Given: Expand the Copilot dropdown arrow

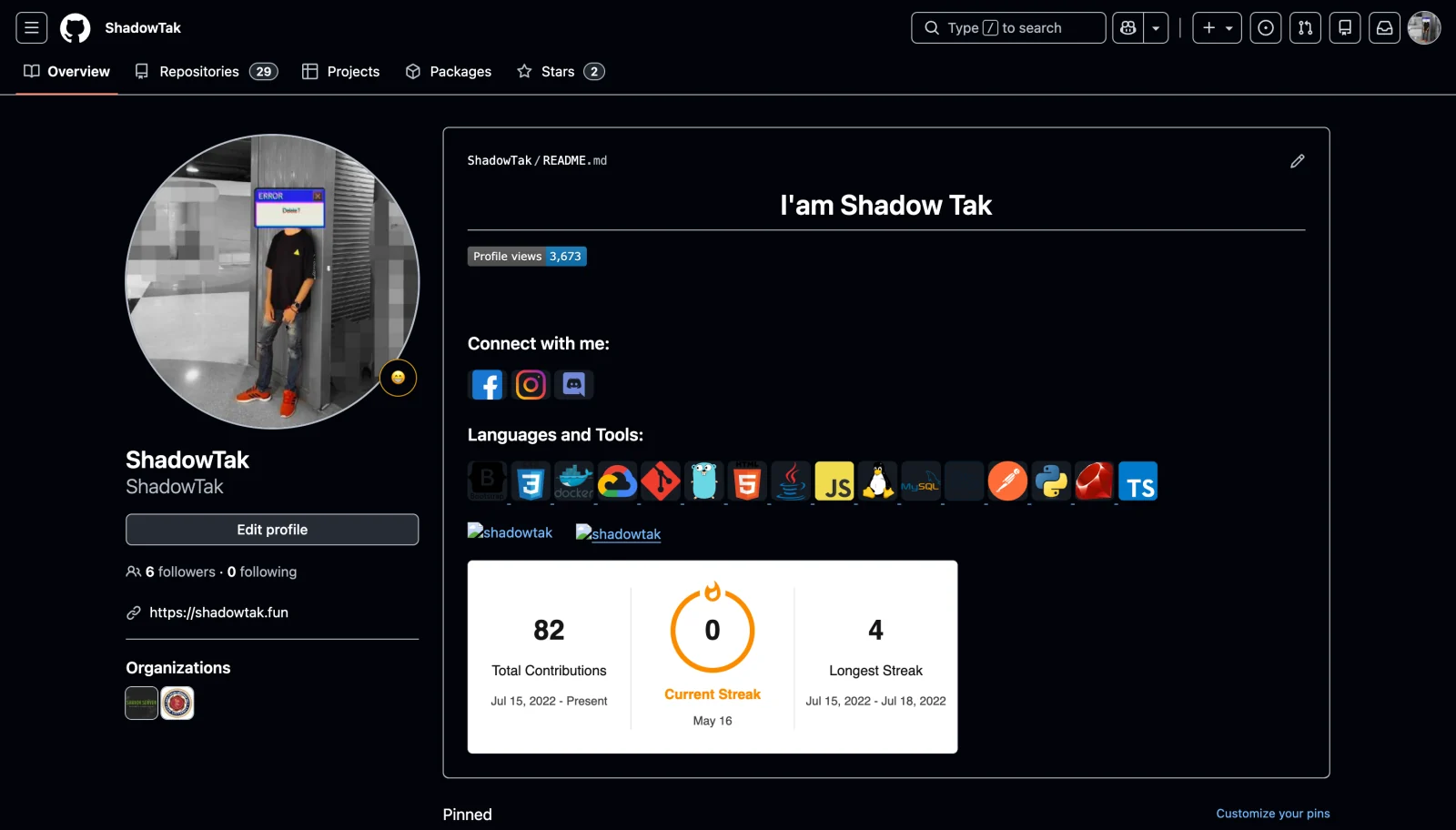Looking at the screenshot, I should 1156,28.
